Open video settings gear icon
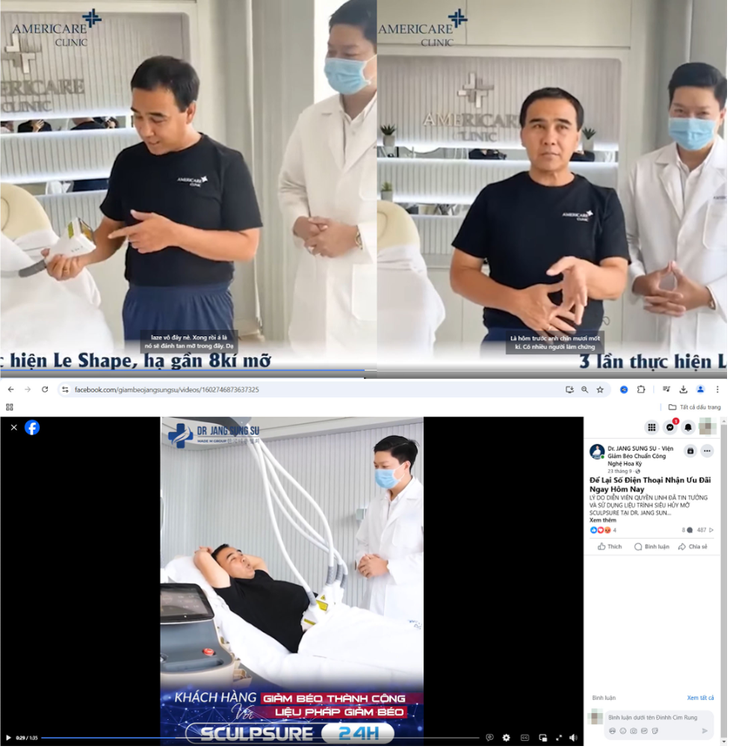This screenshot has height=749, width=730. coord(508,740)
